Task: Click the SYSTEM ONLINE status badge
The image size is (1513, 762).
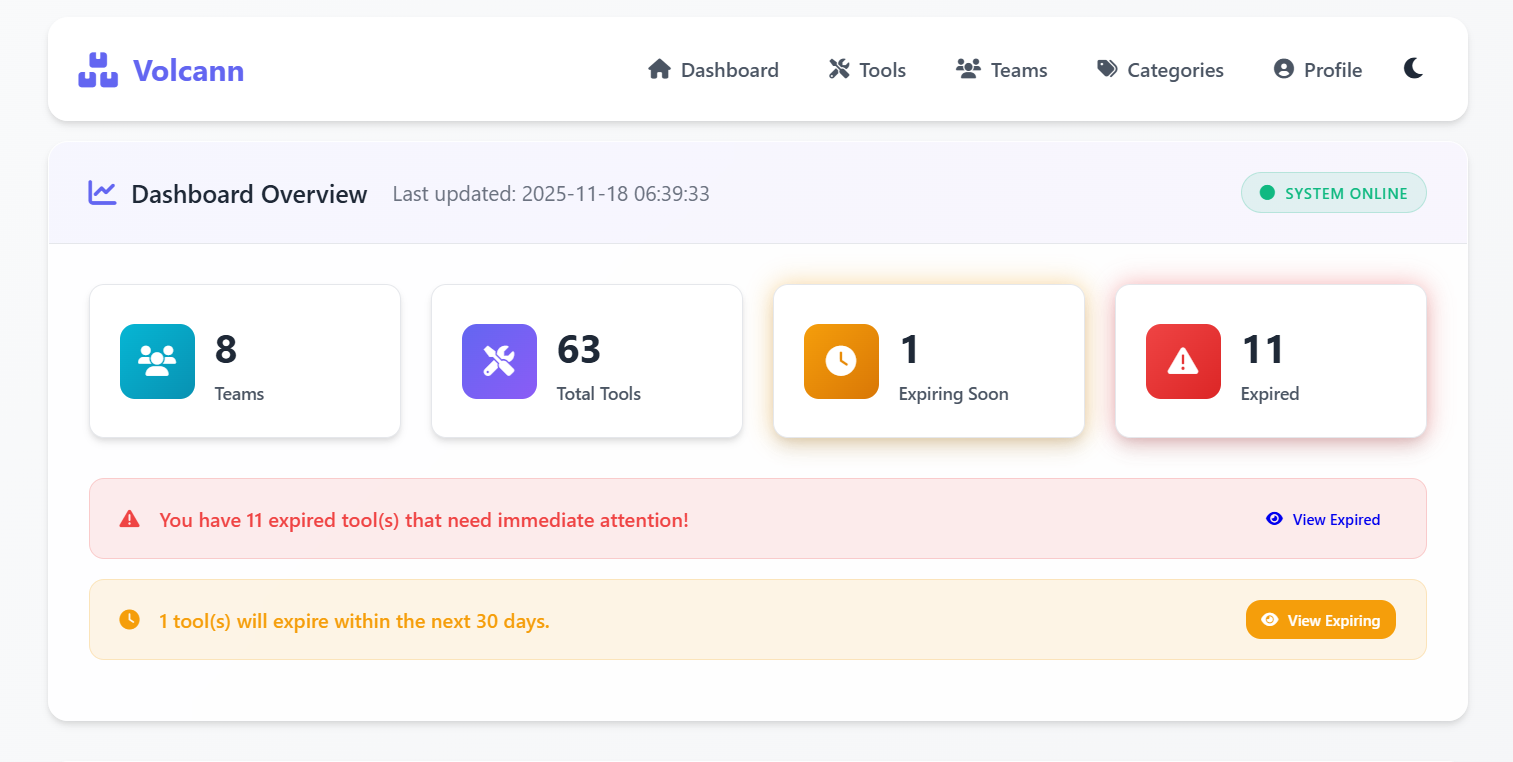Action: [1334, 192]
